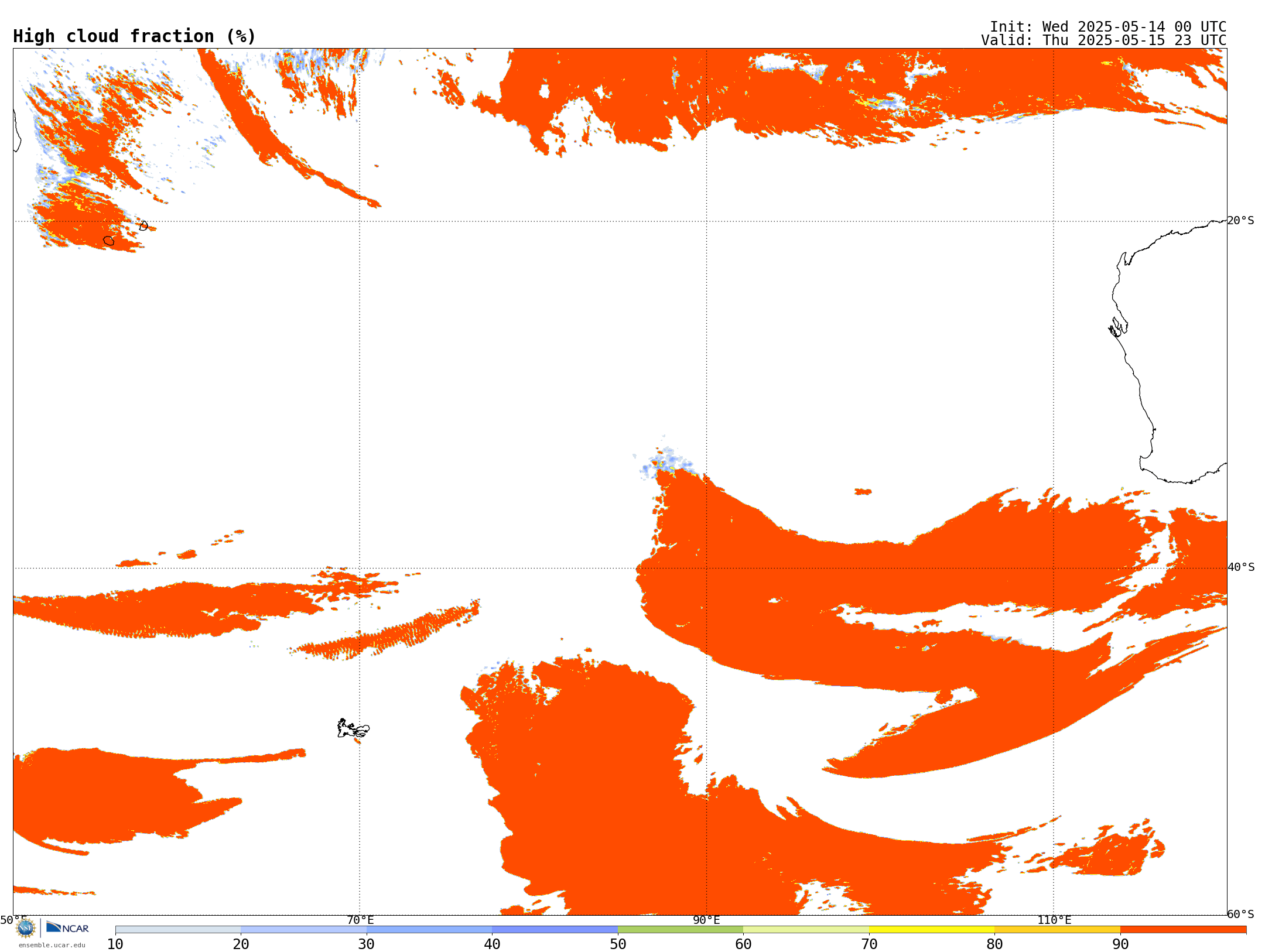Click the colorbar tick label 10
1265x952 pixels.
[x=115, y=944]
